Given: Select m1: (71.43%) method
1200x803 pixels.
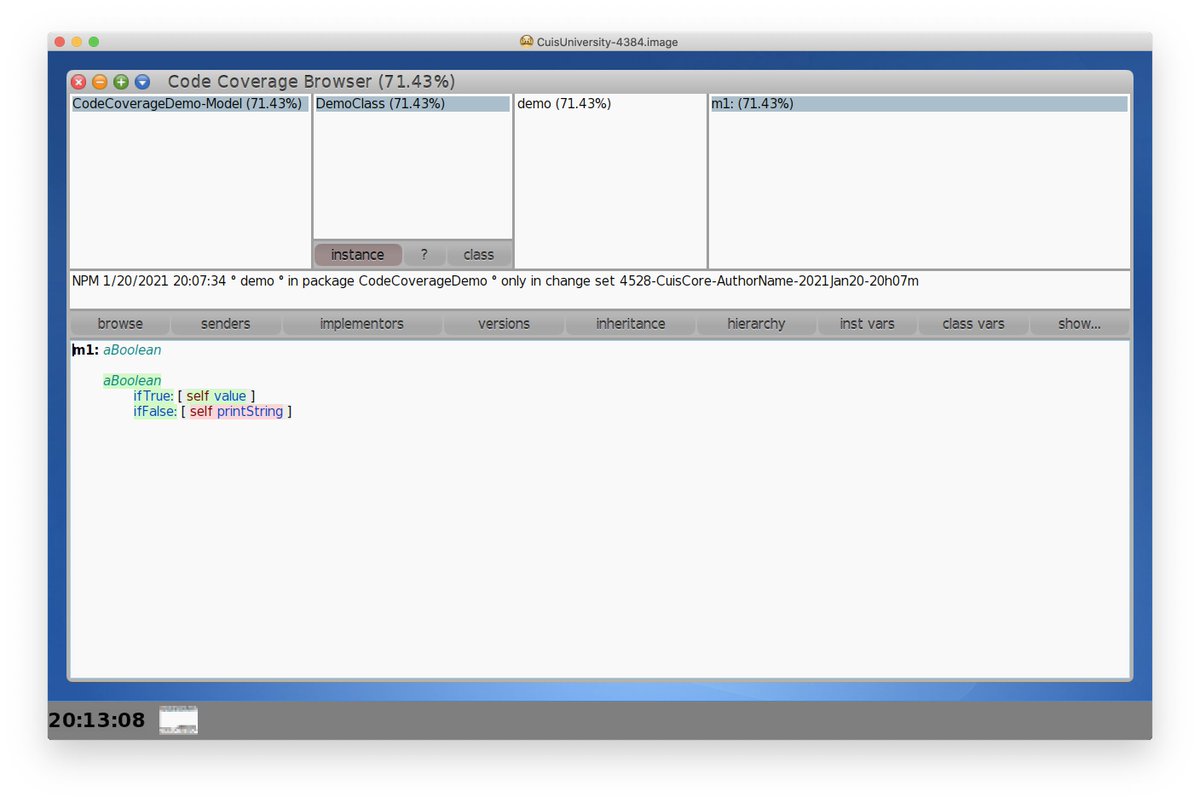Looking at the screenshot, I should click(x=919, y=104).
